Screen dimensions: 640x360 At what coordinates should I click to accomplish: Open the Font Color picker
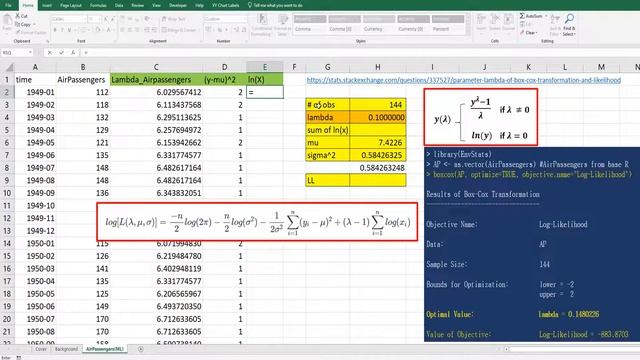tap(108, 30)
